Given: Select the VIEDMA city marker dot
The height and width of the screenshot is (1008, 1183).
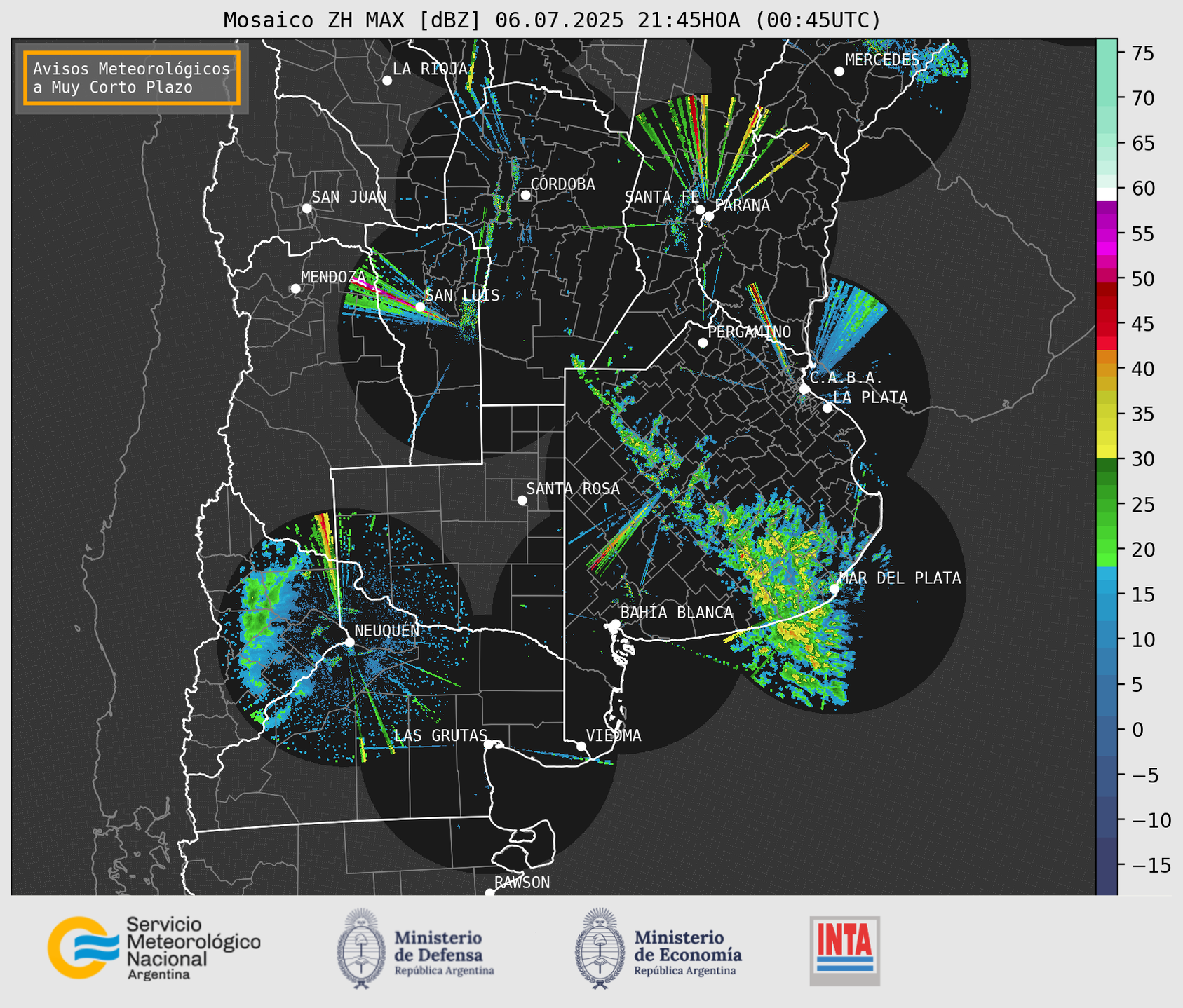Looking at the screenshot, I should pyautogui.click(x=581, y=746).
